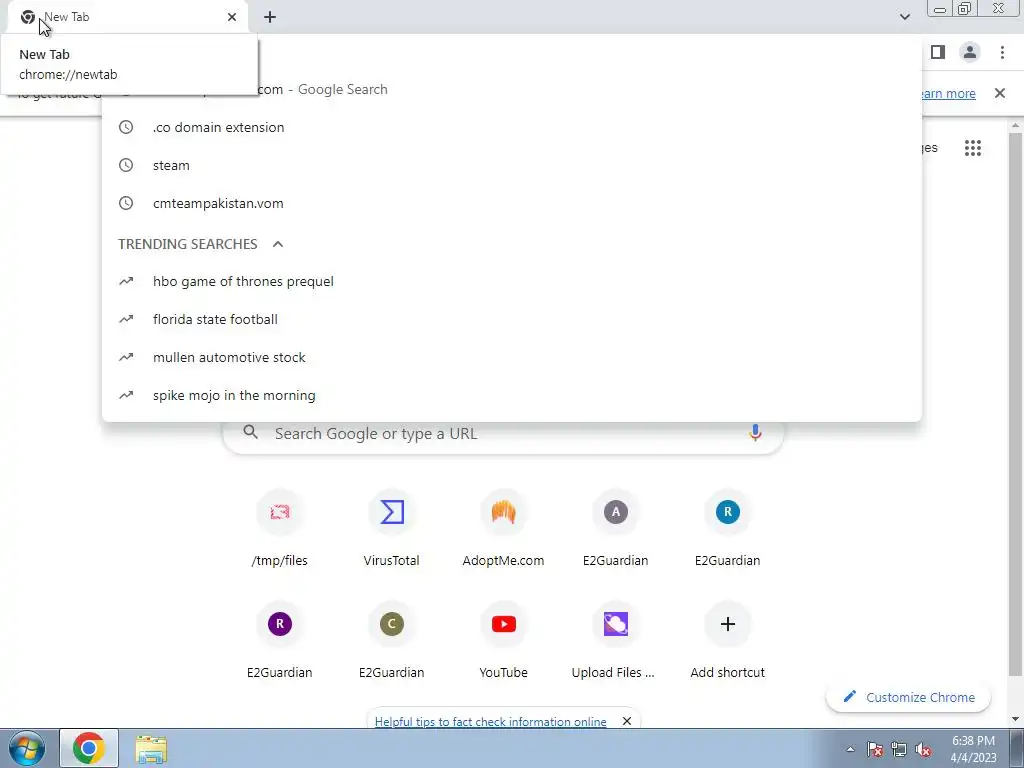This screenshot has height=768, width=1024.
Task: Open the Action Center flag icon
Action: [875, 749]
